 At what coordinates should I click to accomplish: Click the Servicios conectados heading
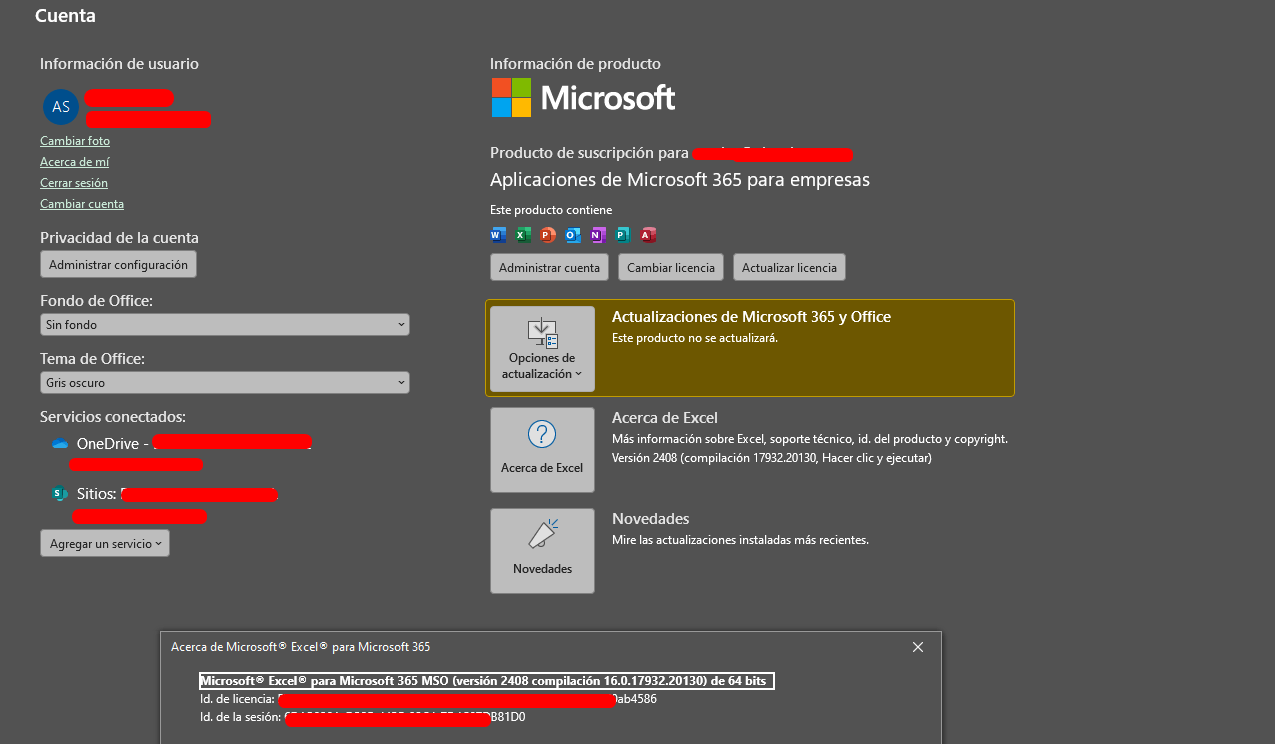(x=113, y=416)
